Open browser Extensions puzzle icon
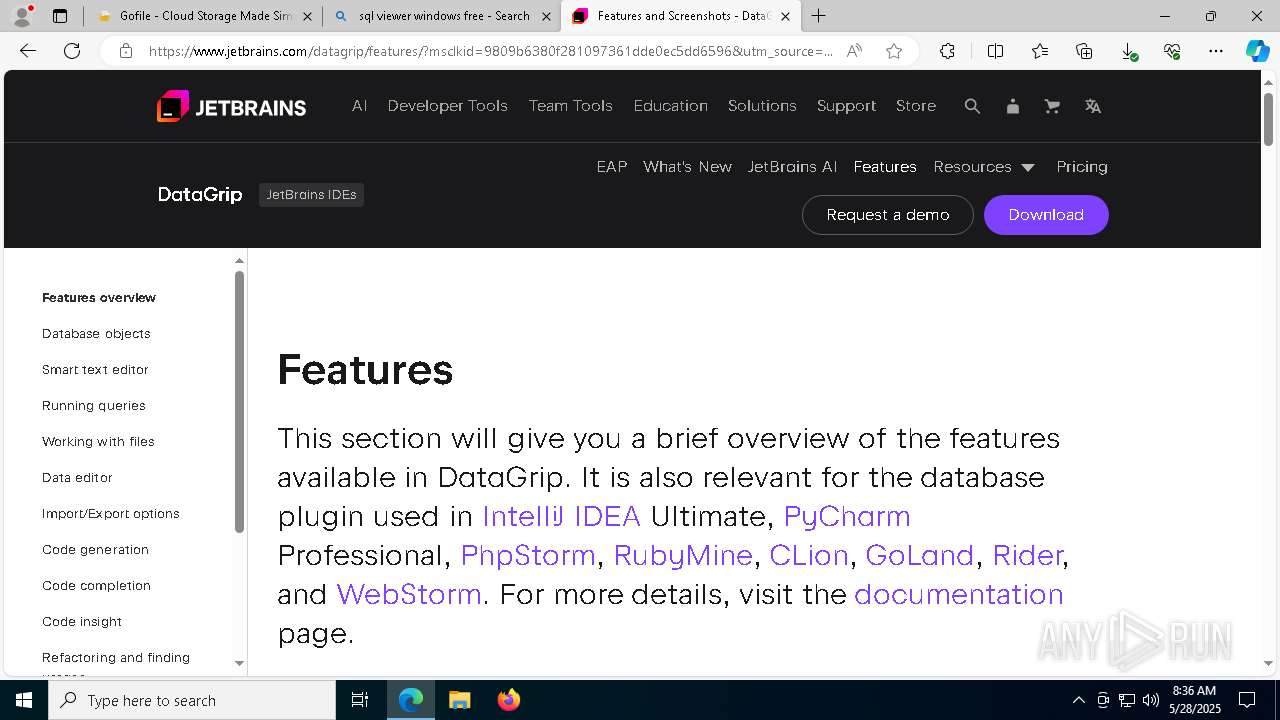1280x720 pixels. pos(947,51)
